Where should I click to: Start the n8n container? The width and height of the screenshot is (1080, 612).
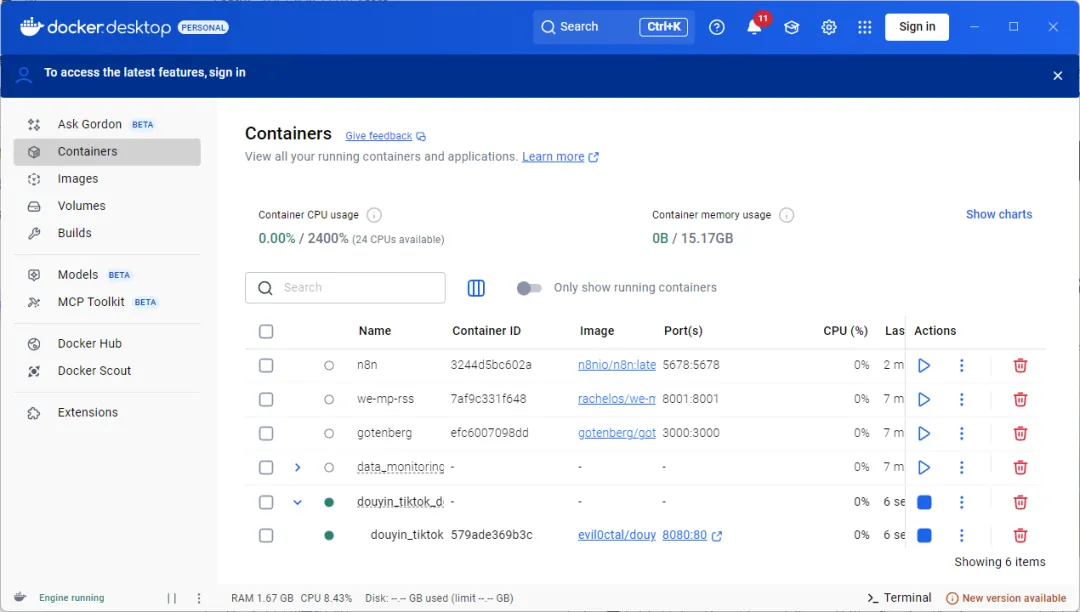click(x=924, y=366)
